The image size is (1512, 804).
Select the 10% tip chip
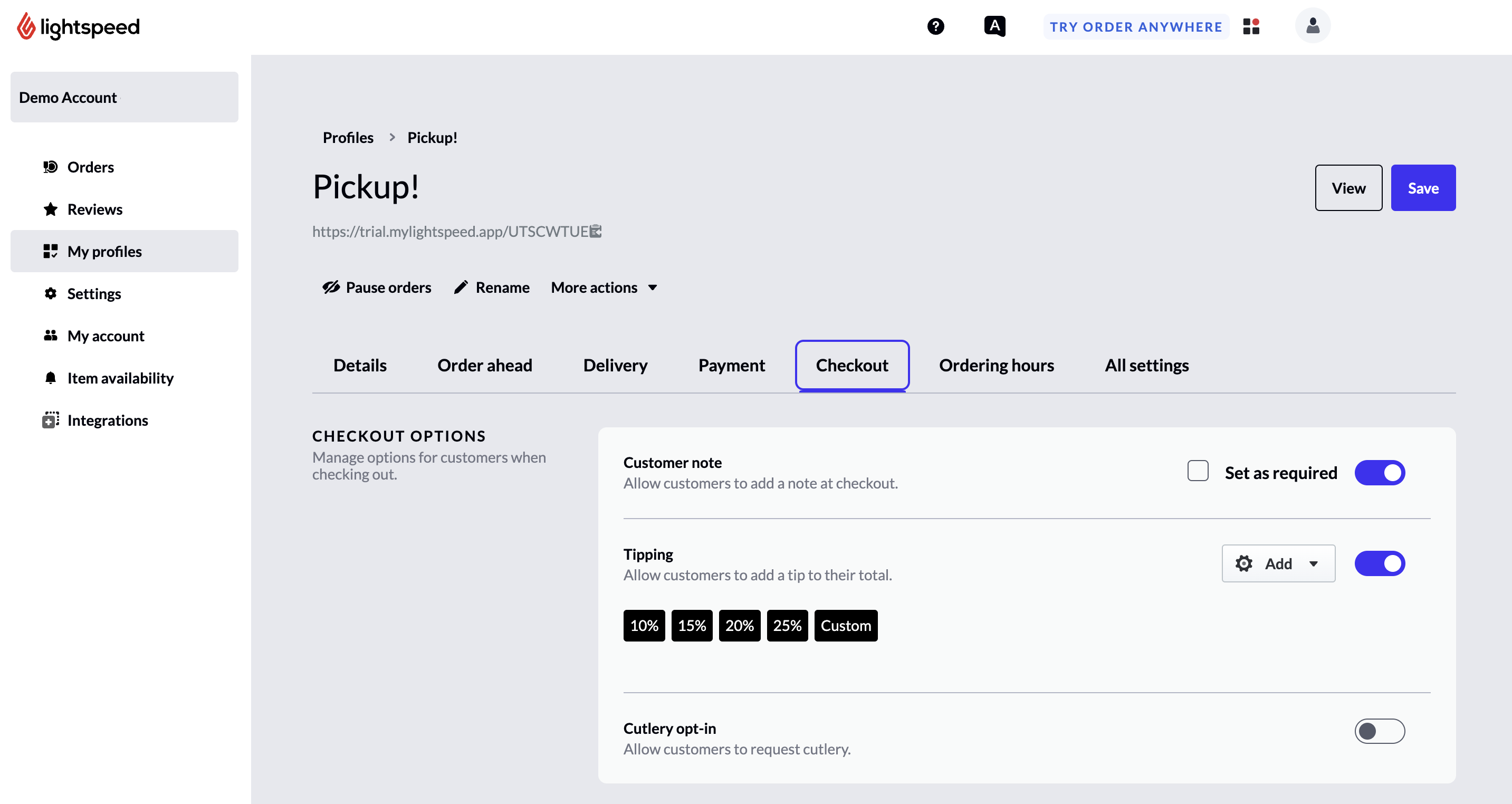(644, 626)
